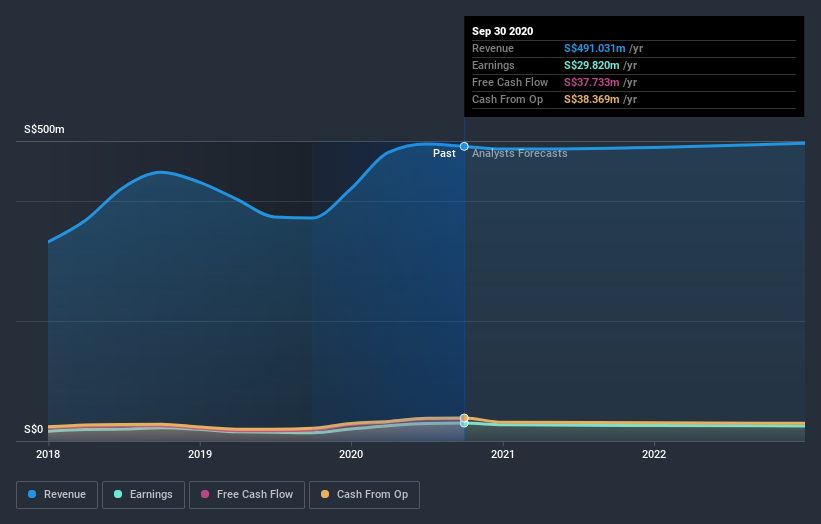The height and width of the screenshot is (524, 821).
Task: Click the Cash From Op orange data point
Action: (464, 418)
